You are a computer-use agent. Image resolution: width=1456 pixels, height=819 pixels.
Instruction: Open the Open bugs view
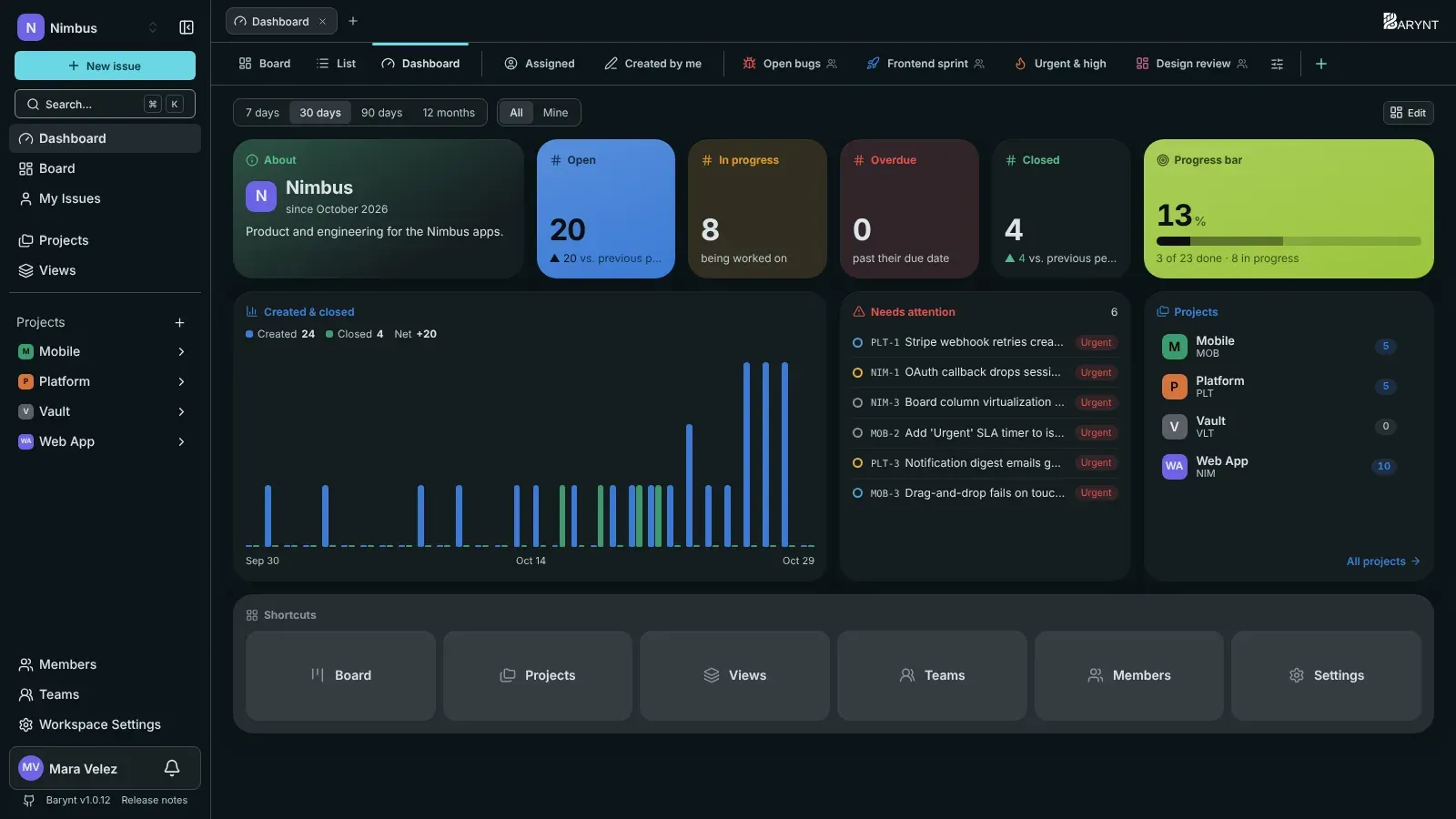(790, 64)
